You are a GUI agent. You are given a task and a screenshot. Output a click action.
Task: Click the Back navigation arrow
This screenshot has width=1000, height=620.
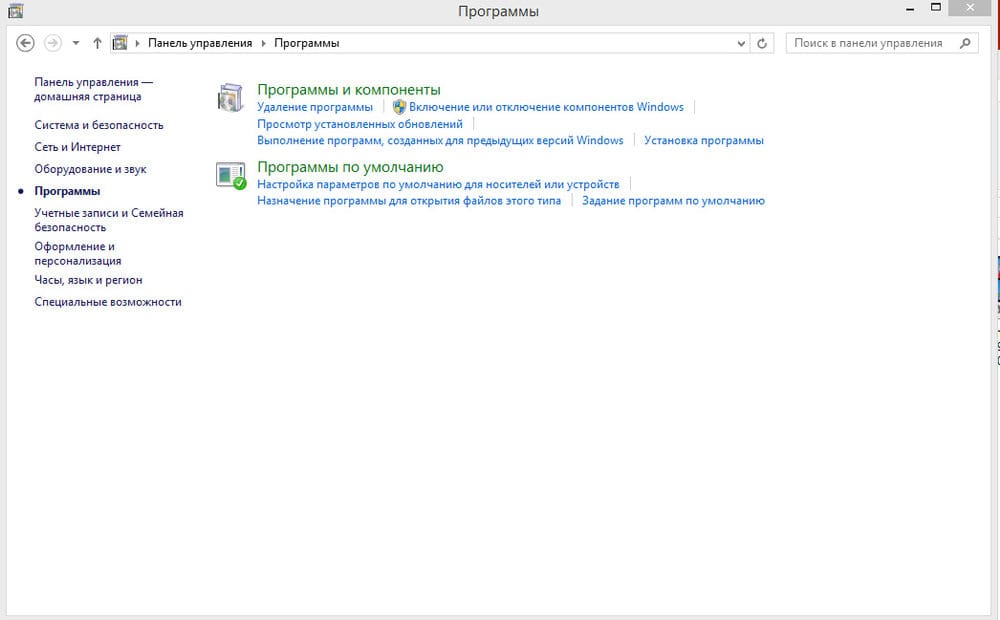tap(26, 43)
